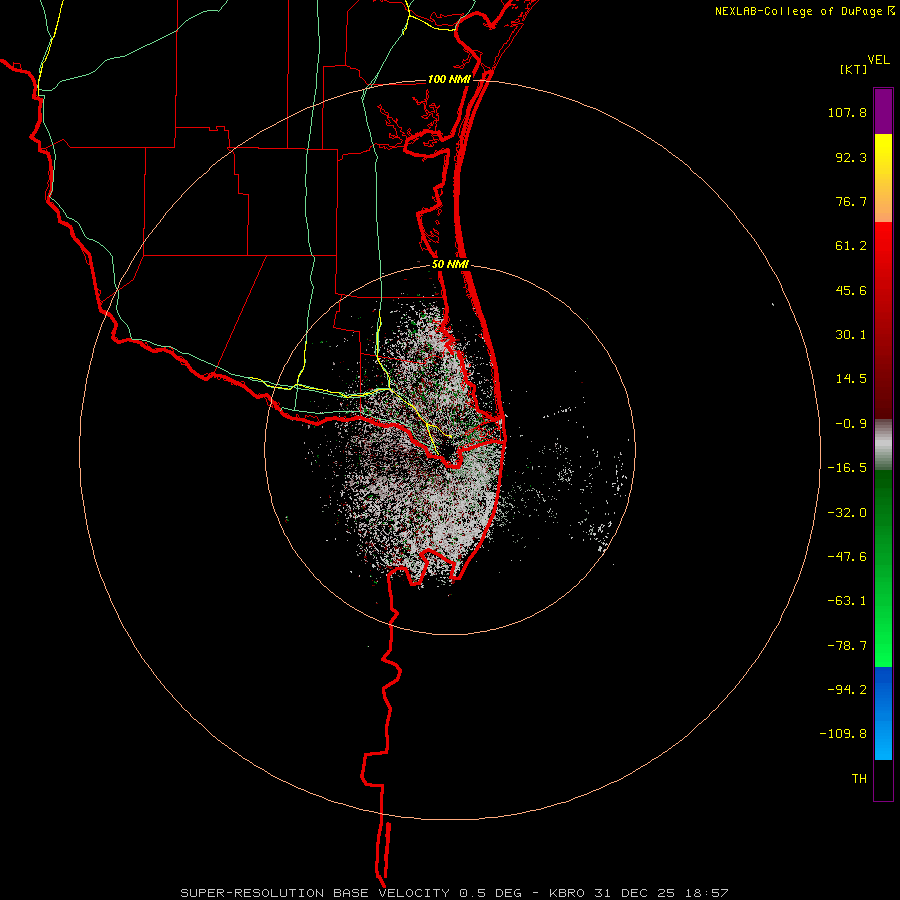Click the red segment of the velocity color bar
The image size is (900, 900).
pyautogui.click(x=883, y=320)
